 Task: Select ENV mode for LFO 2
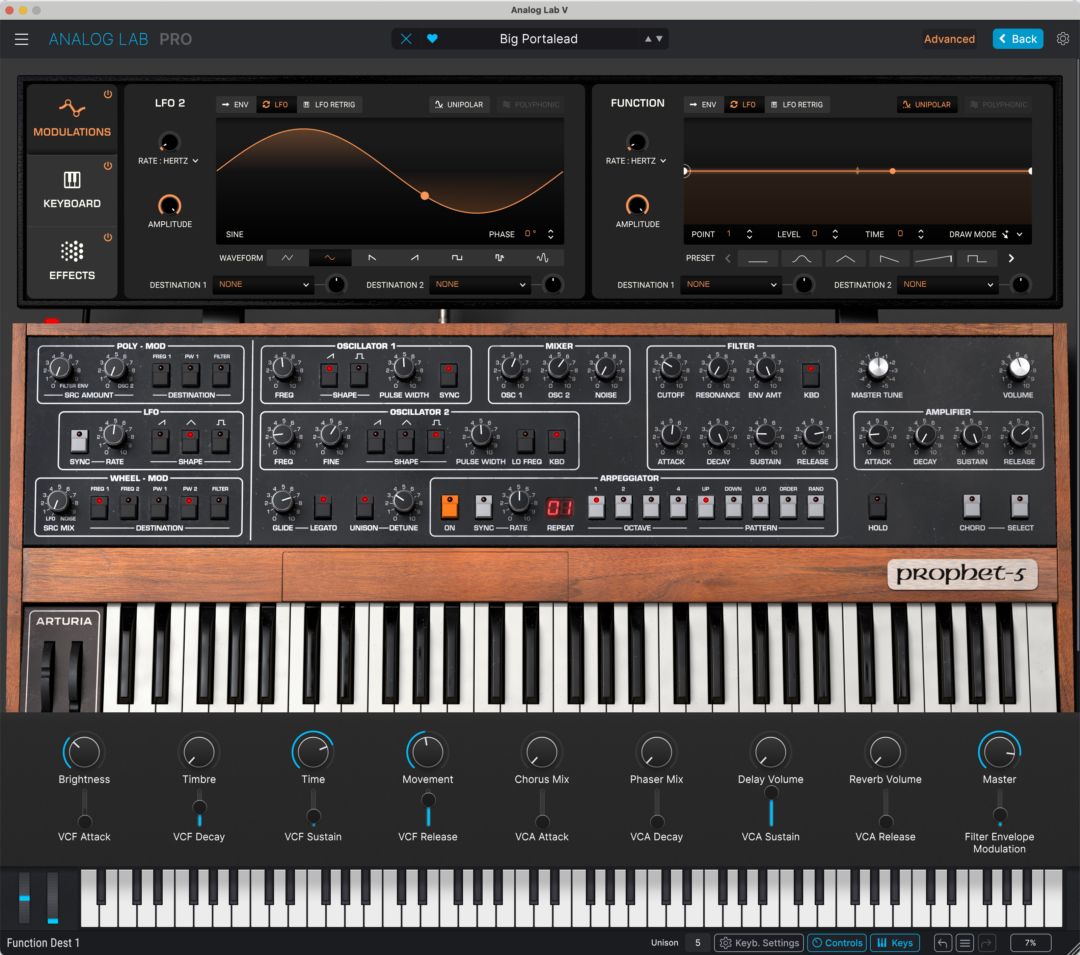(236, 105)
